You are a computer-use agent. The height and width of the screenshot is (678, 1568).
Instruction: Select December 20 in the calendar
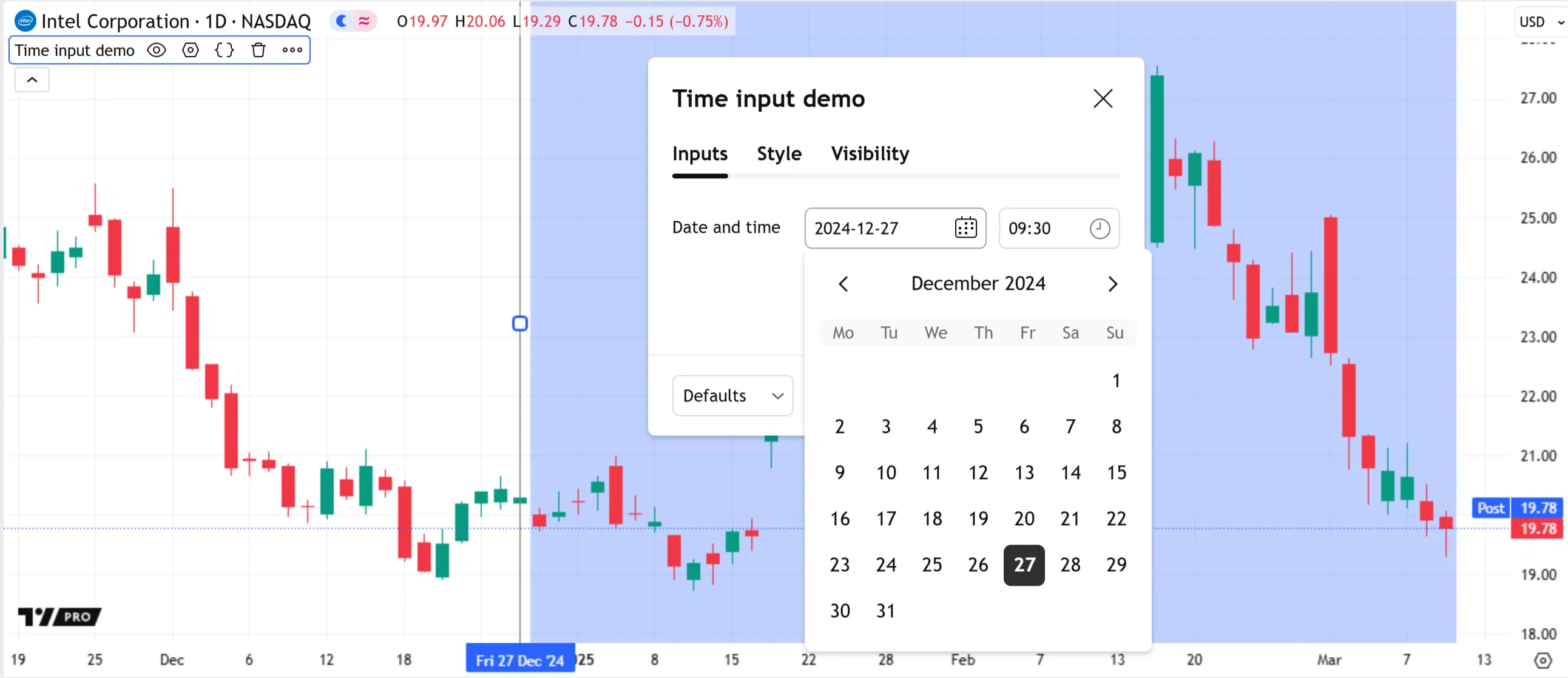point(1024,519)
